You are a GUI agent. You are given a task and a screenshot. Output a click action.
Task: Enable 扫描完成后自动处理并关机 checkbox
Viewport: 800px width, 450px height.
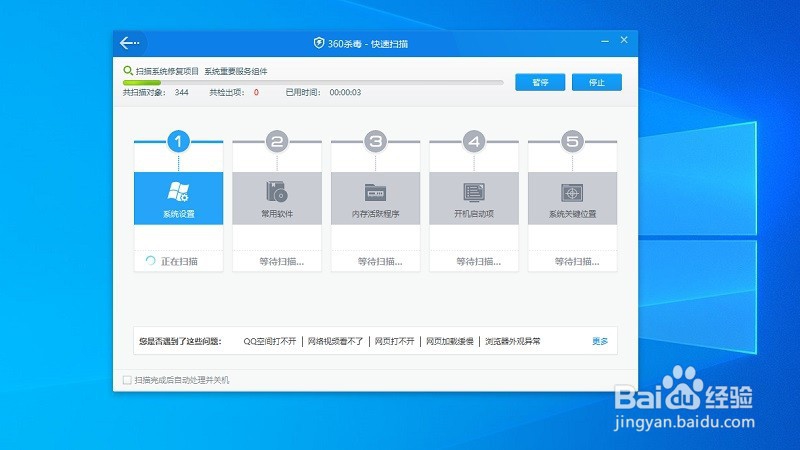(127, 380)
